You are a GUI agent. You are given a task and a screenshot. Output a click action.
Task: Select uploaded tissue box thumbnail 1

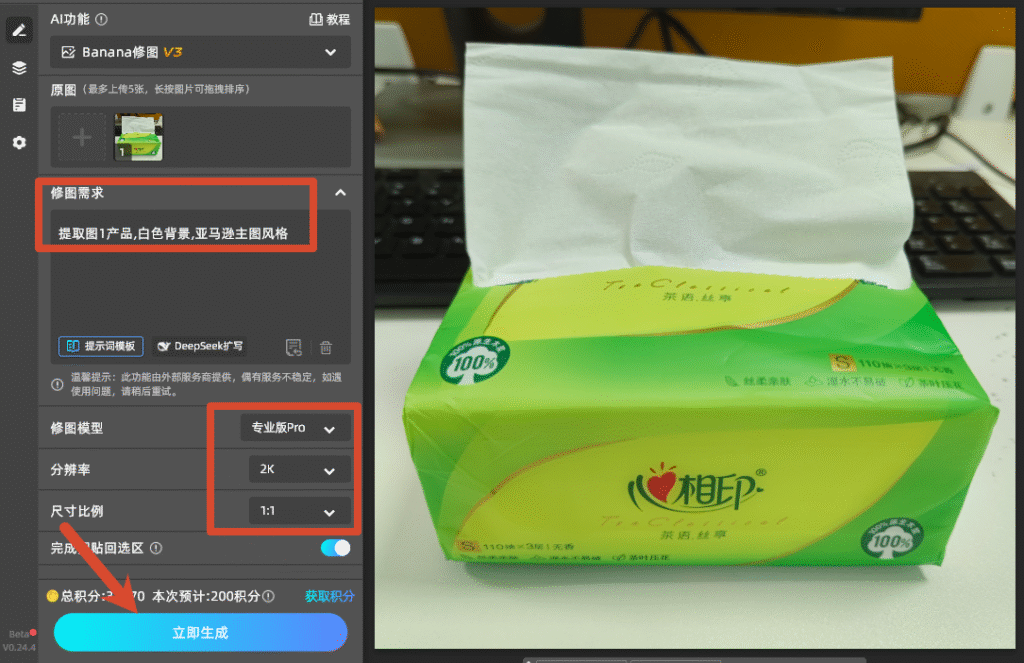[x=138, y=137]
